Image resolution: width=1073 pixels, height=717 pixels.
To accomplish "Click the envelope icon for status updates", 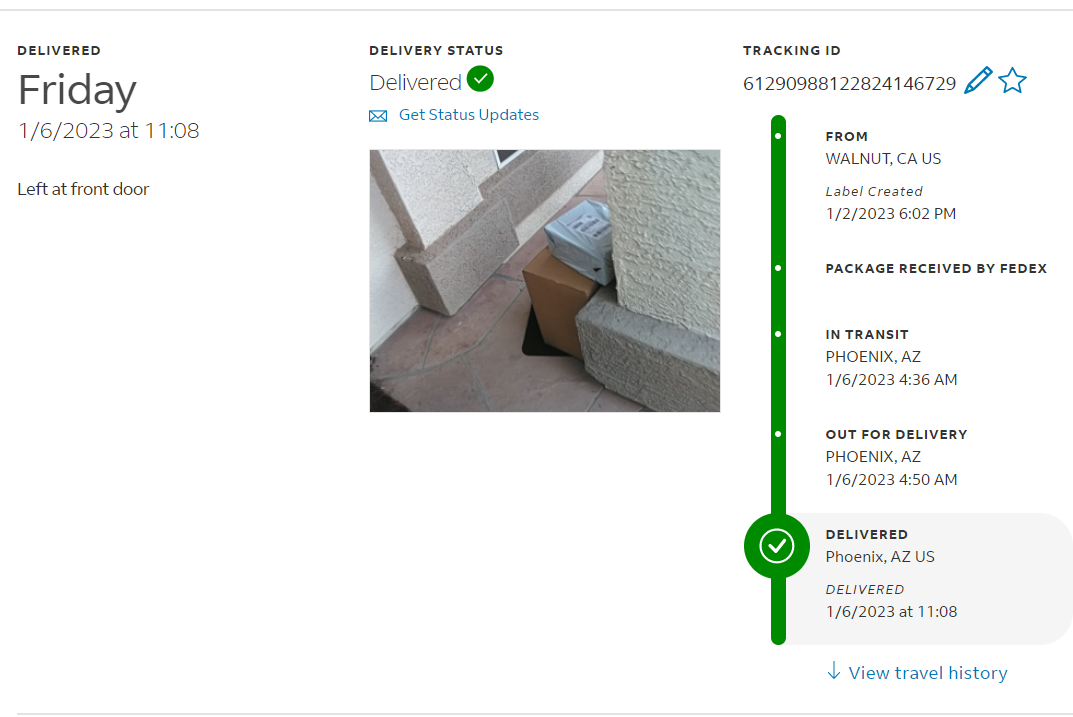I will click(378, 116).
